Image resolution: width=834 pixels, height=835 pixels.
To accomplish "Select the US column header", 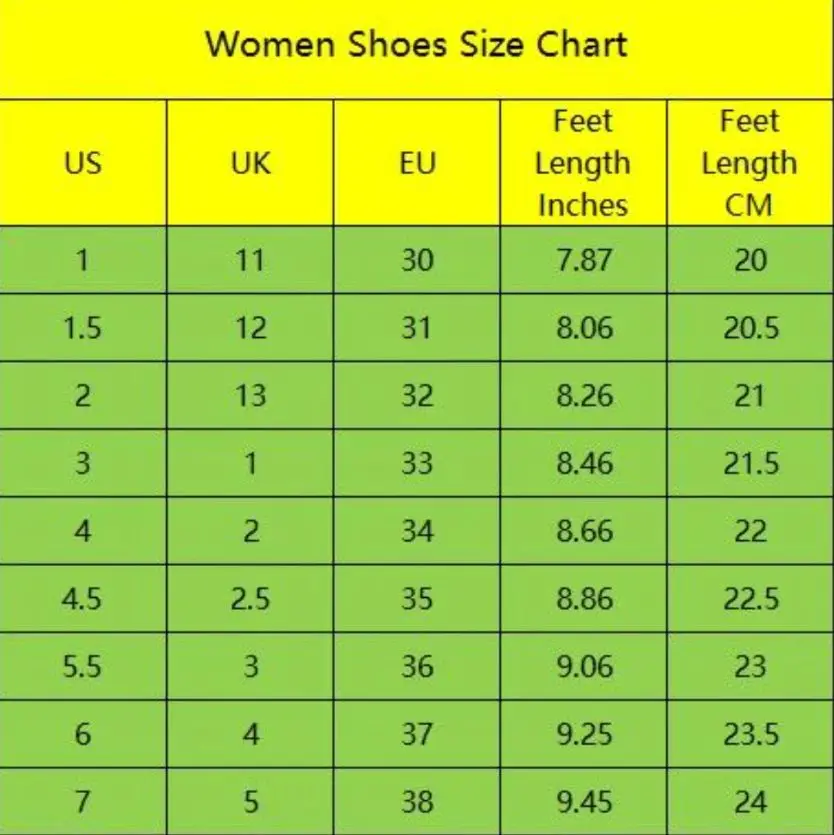I will (x=82, y=163).
